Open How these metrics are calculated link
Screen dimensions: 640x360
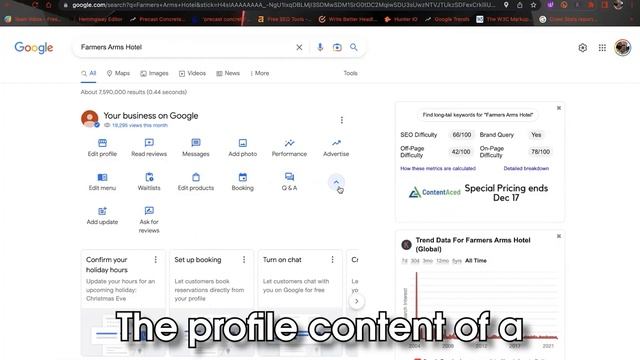[x=438, y=169]
